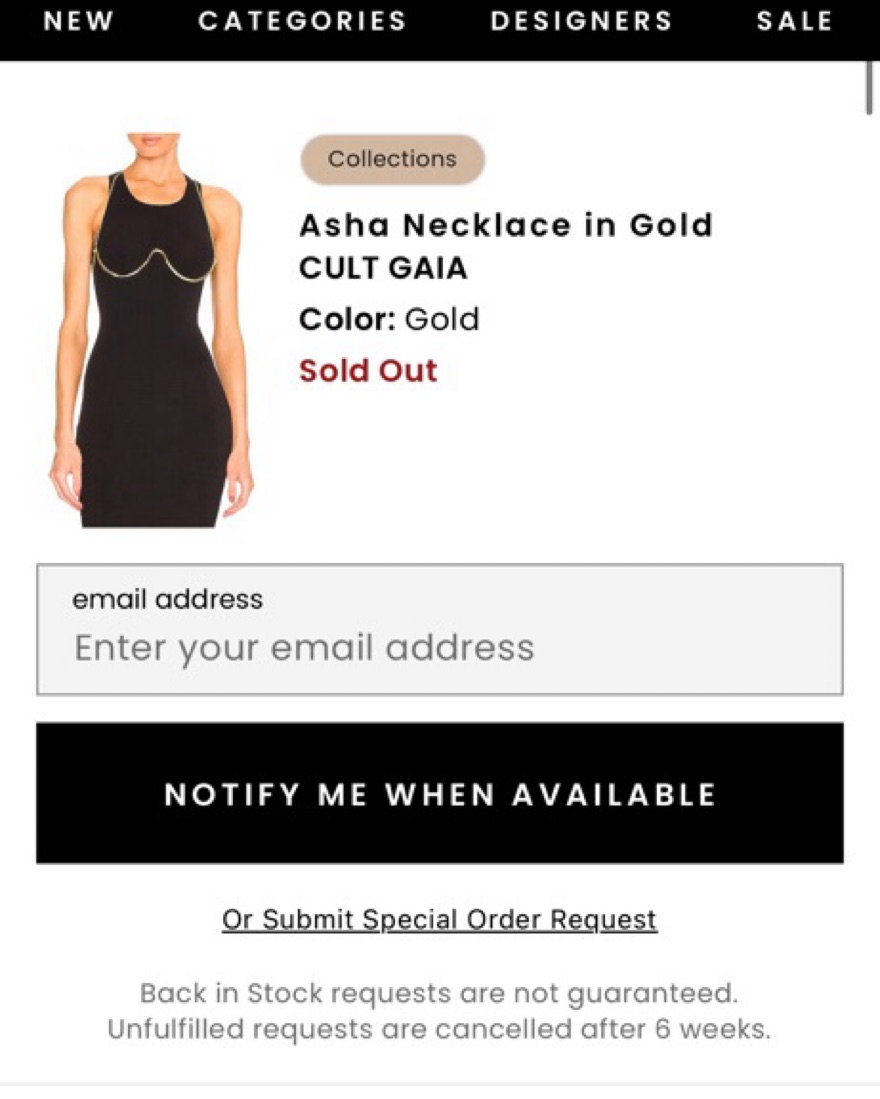Screen dimensions: 880x1099
Task: Click the small email address field label
Action: pyautogui.click(x=167, y=599)
